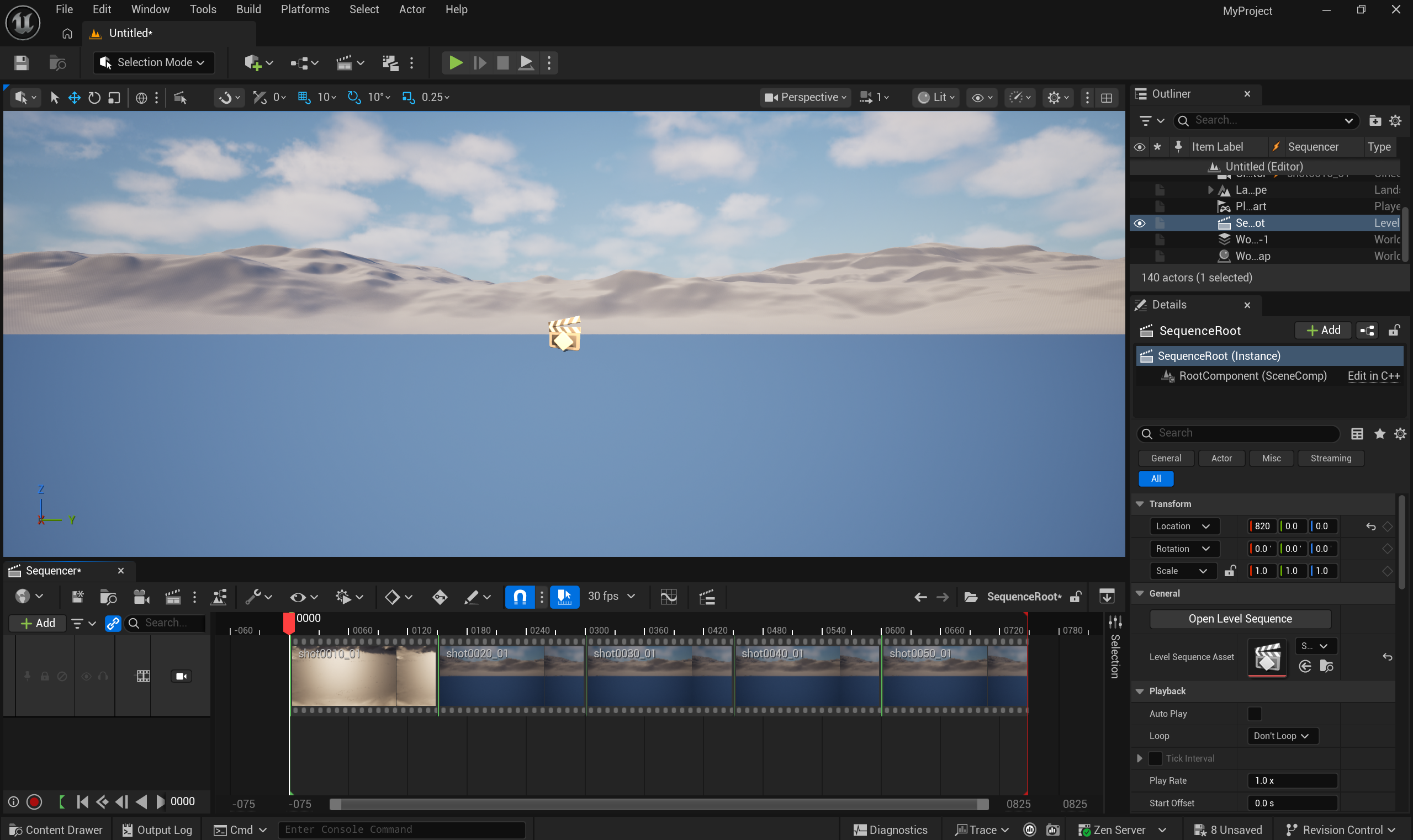Open the Lit view mode dropdown
Viewport: 1413px width, 840px height.
(x=935, y=97)
